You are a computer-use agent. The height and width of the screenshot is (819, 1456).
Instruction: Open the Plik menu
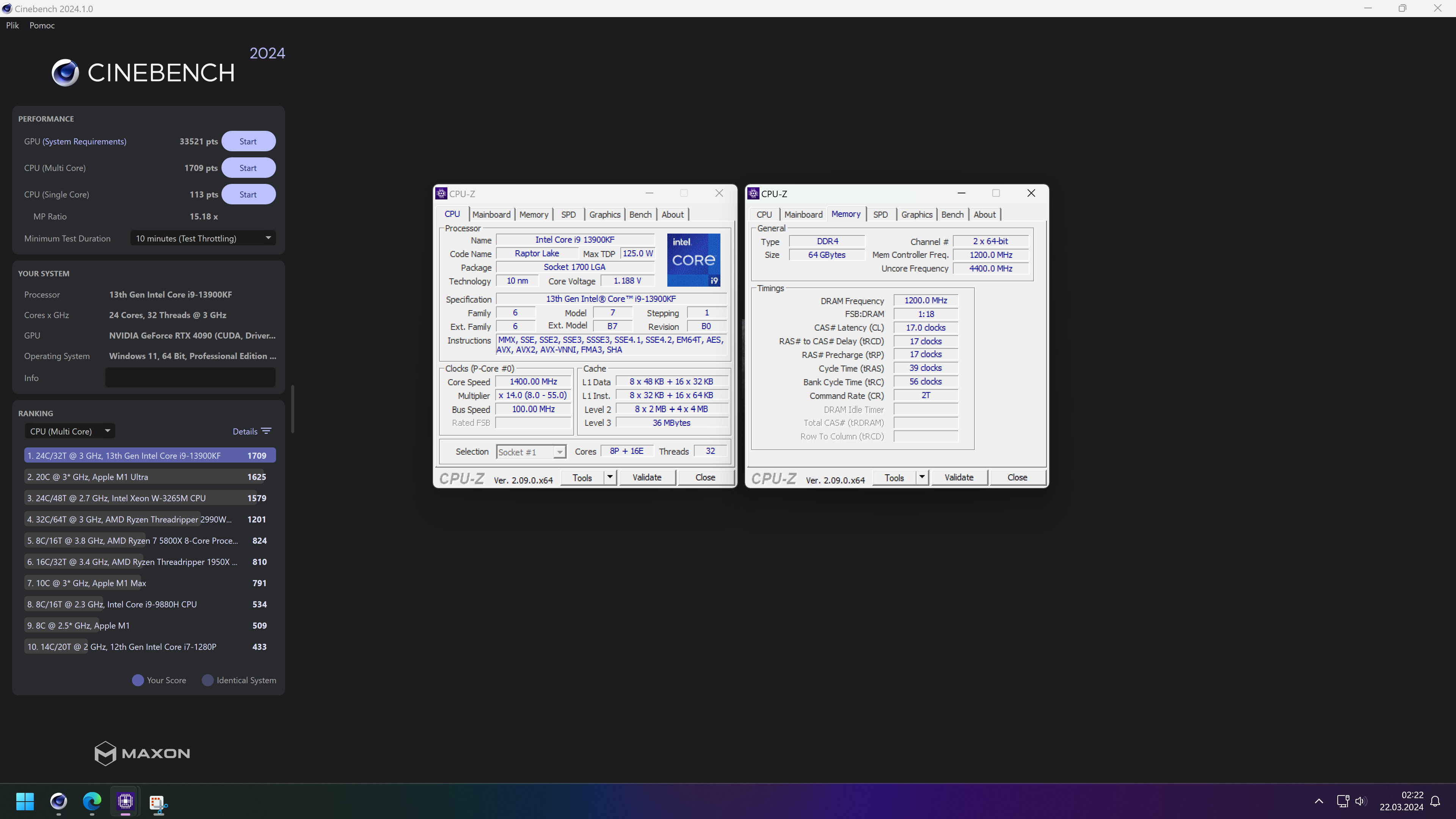point(13,25)
